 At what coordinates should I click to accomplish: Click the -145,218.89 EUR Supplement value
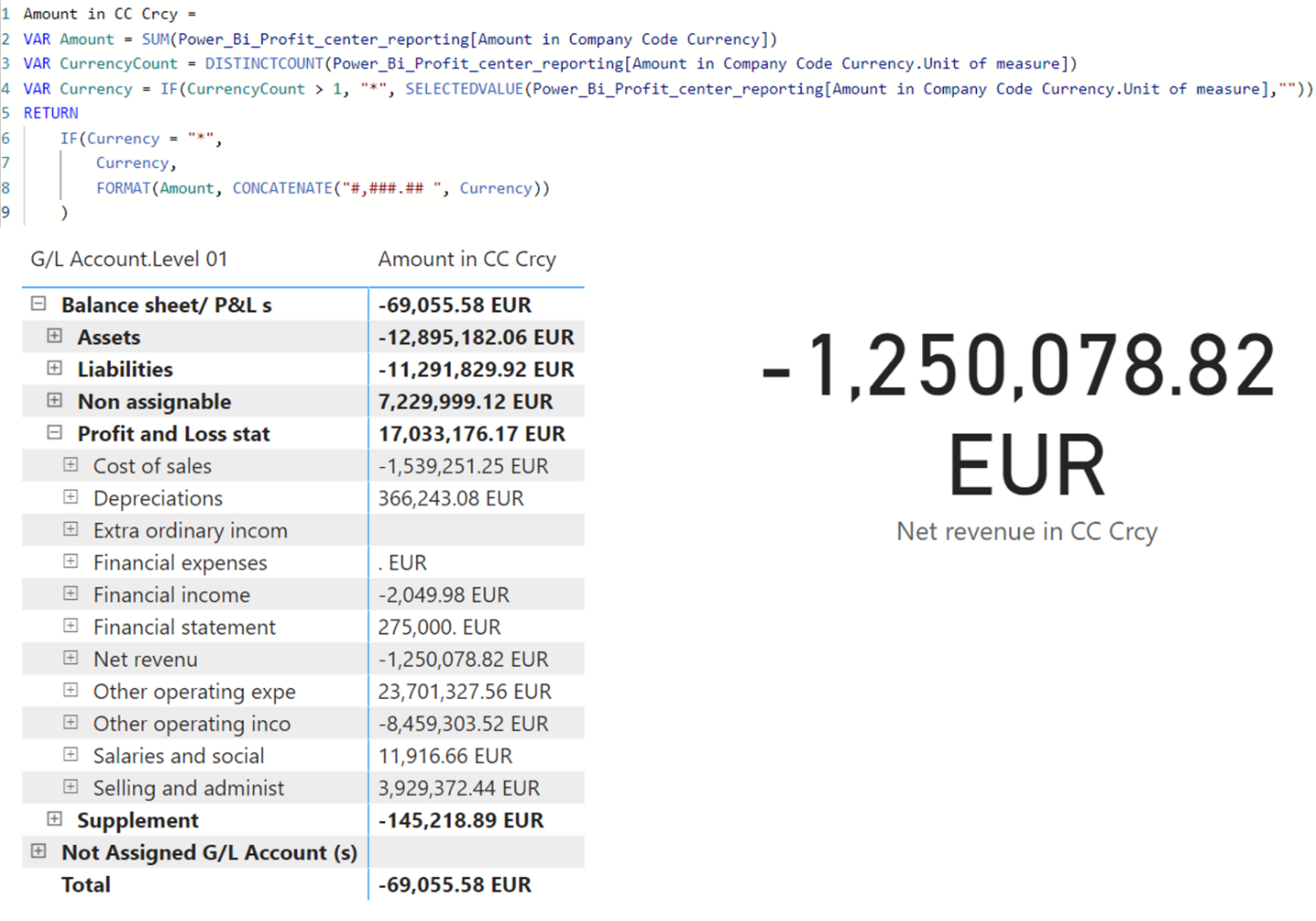coord(462,820)
